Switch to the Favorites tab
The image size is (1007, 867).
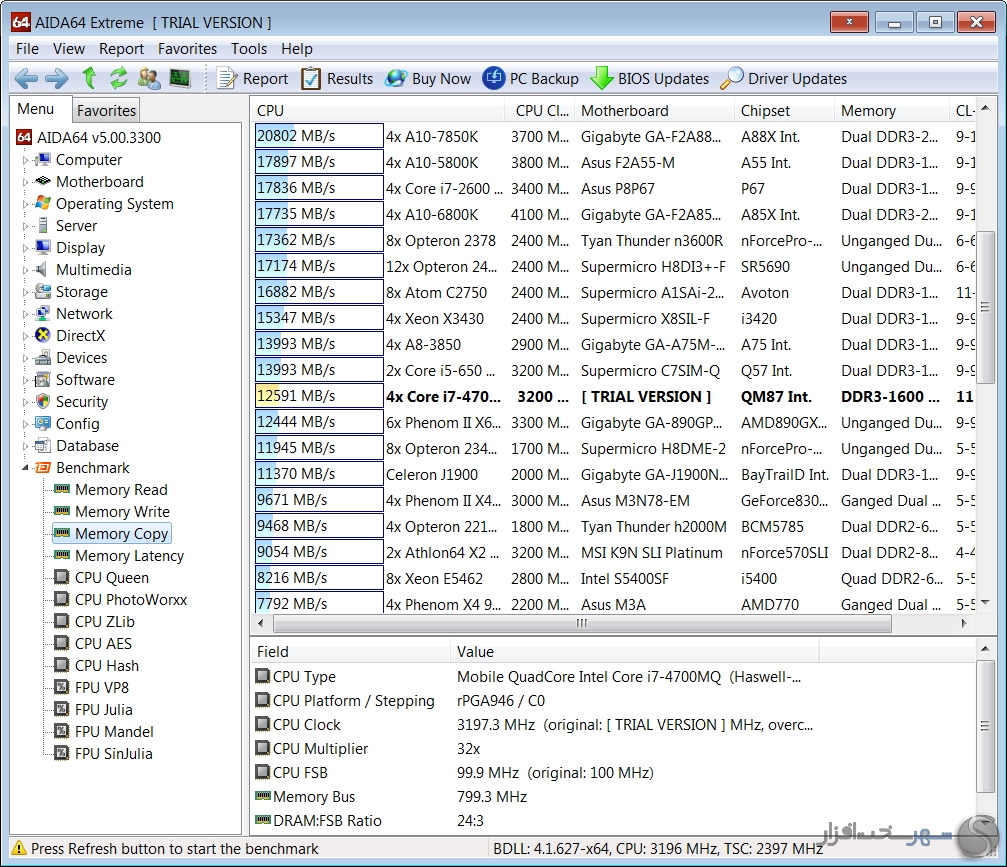point(107,110)
